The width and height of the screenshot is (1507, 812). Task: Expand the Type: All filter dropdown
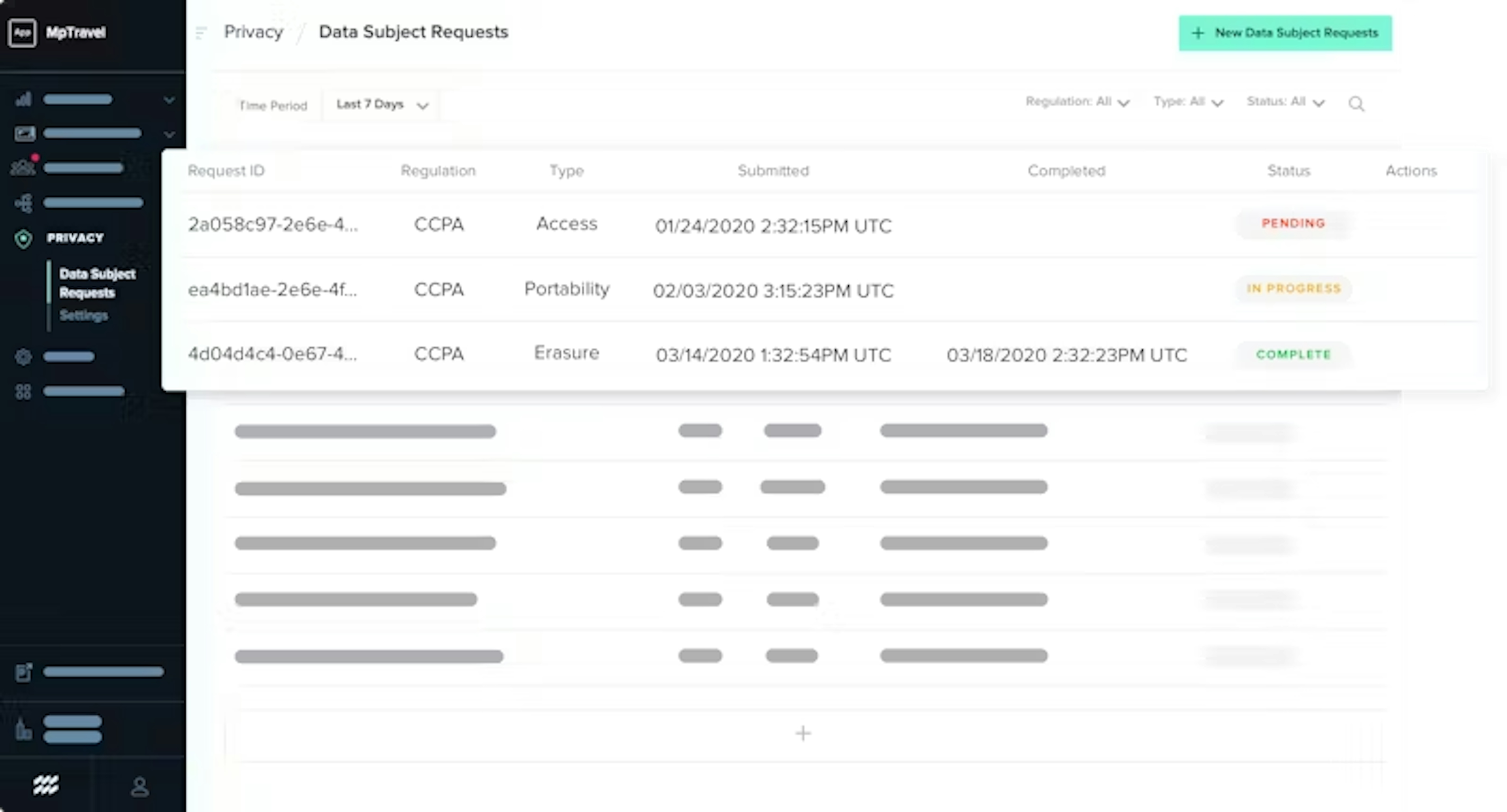1188,102
